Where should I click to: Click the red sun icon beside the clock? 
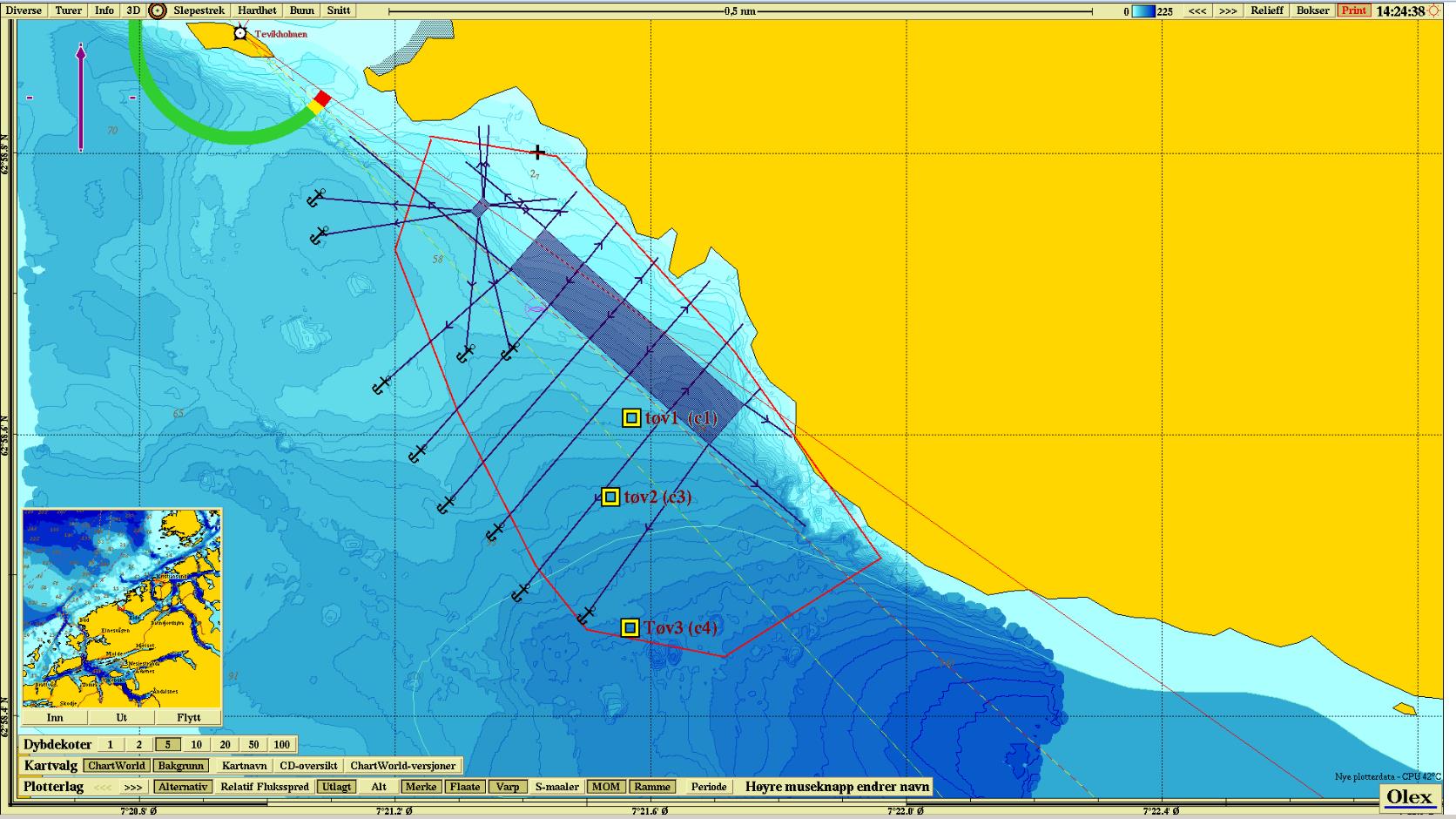pos(1433,10)
